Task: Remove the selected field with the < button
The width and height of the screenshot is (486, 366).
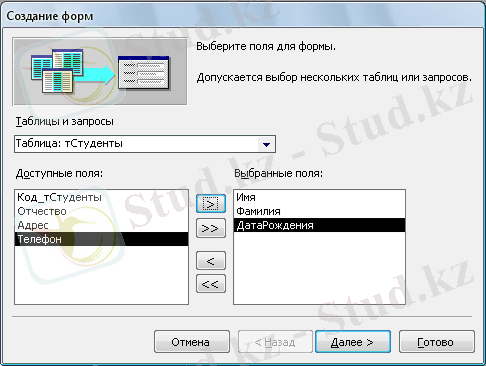Action: (x=211, y=261)
